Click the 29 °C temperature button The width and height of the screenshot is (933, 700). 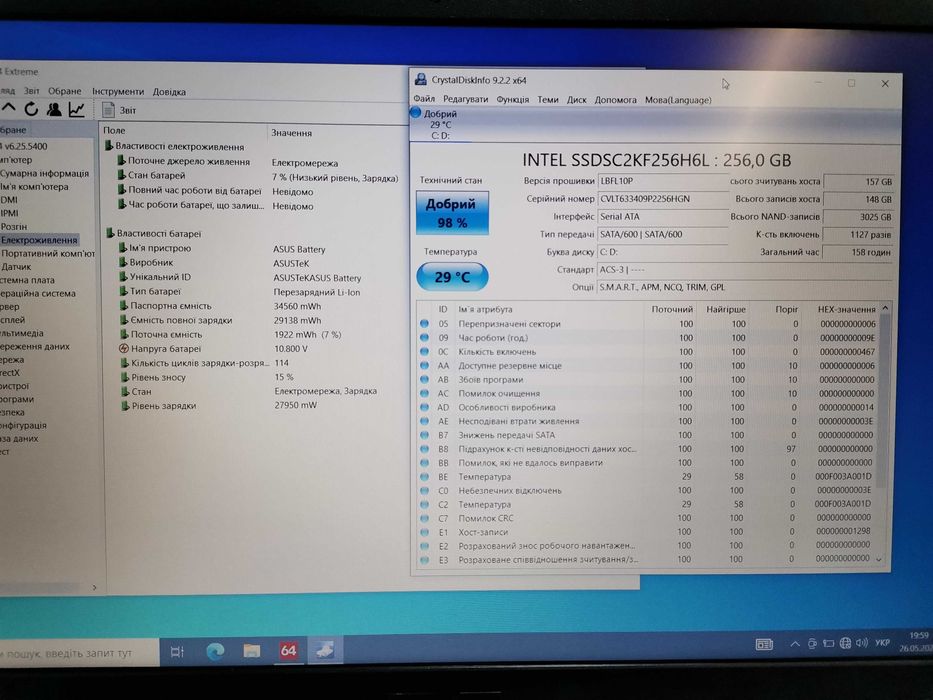[452, 277]
